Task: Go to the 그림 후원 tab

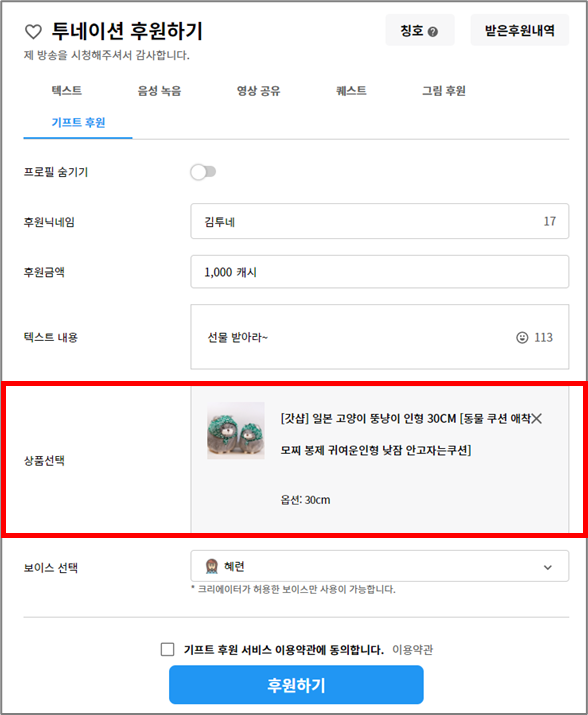Action: 443,91
